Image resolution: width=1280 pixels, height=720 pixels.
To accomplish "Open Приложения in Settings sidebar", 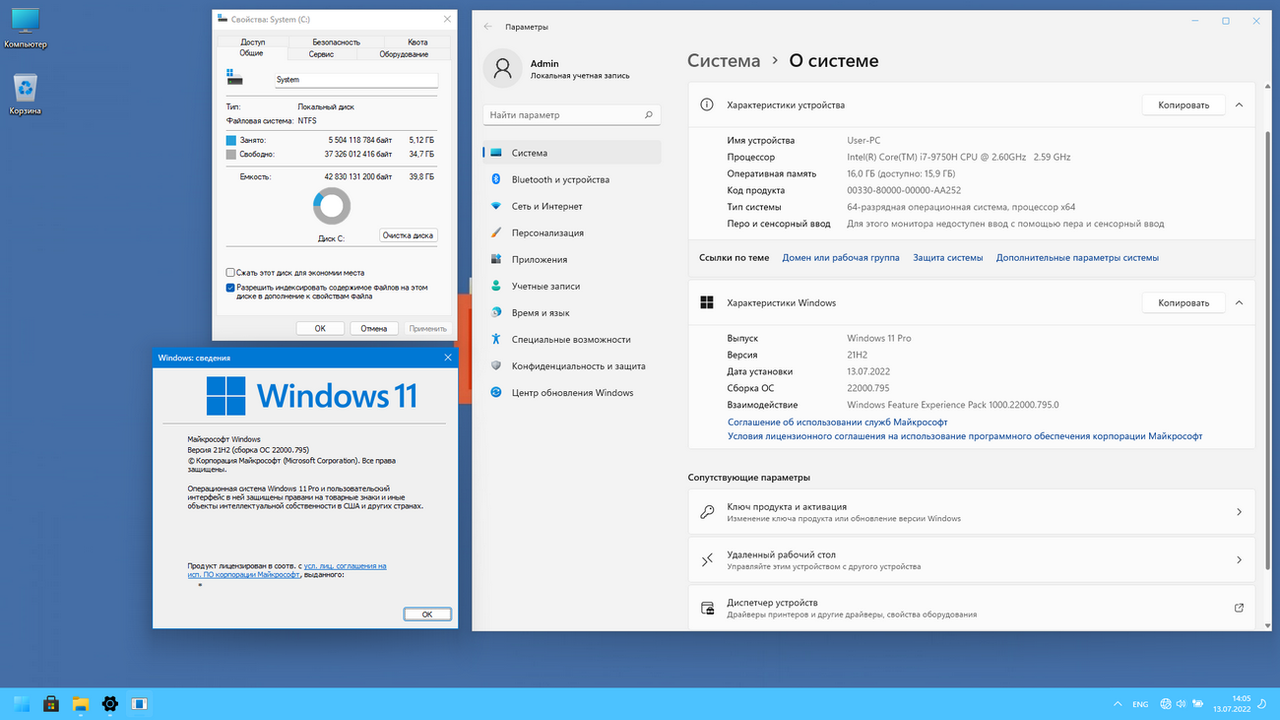I will click(x=572, y=259).
